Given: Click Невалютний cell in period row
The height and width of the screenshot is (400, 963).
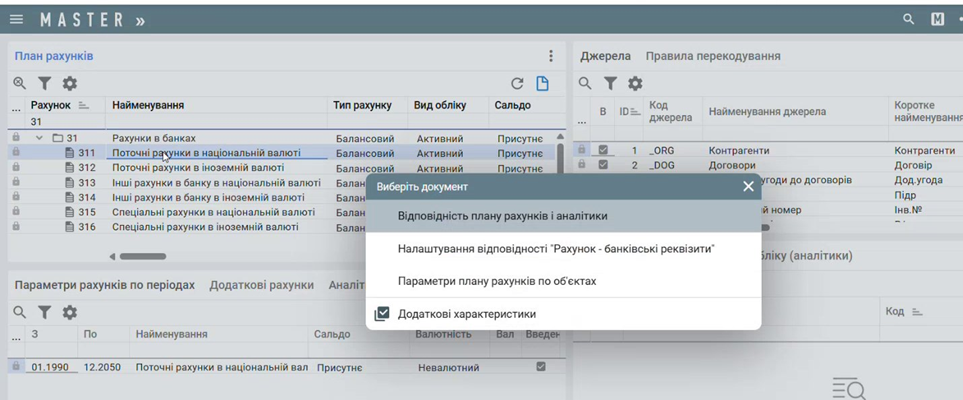Looking at the screenshot, I should pos(448,367).
